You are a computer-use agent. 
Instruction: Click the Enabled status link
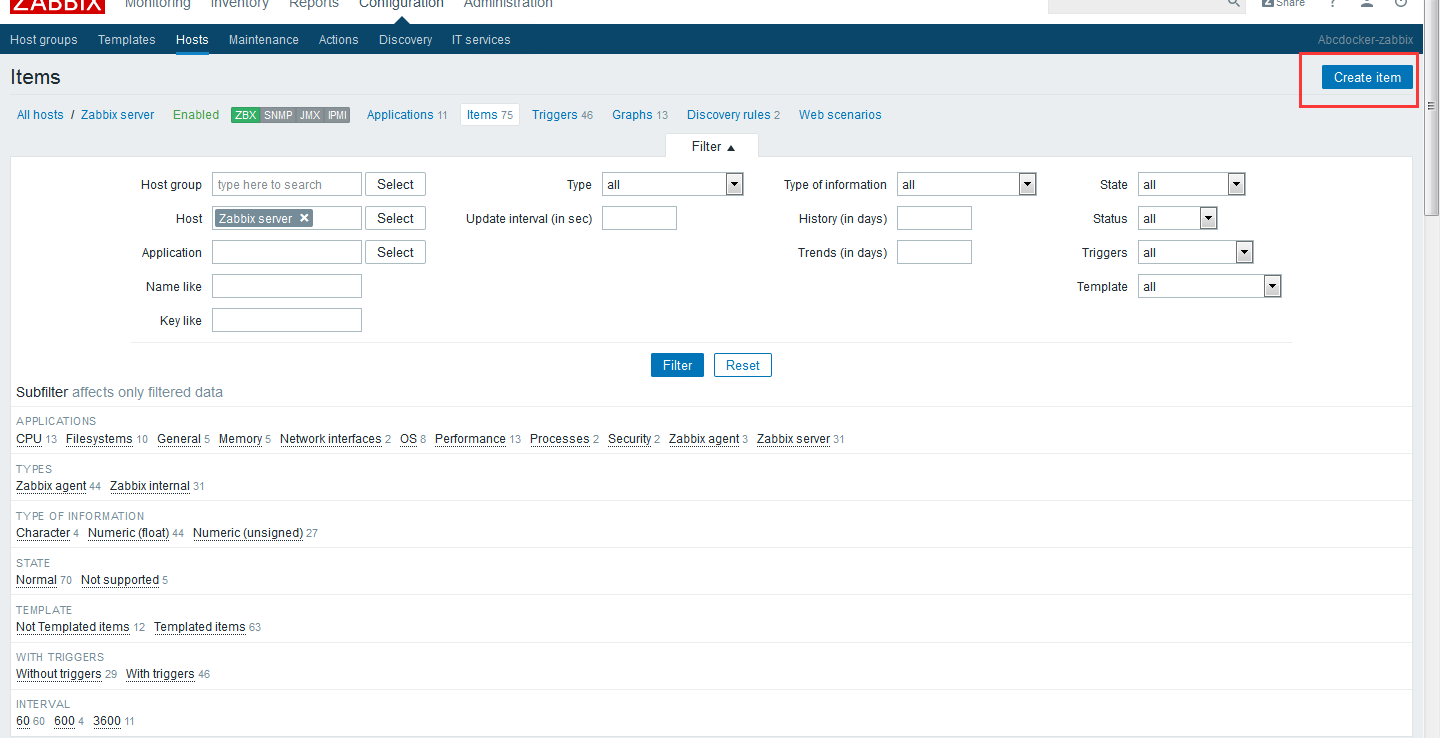(x=196, y=115)
